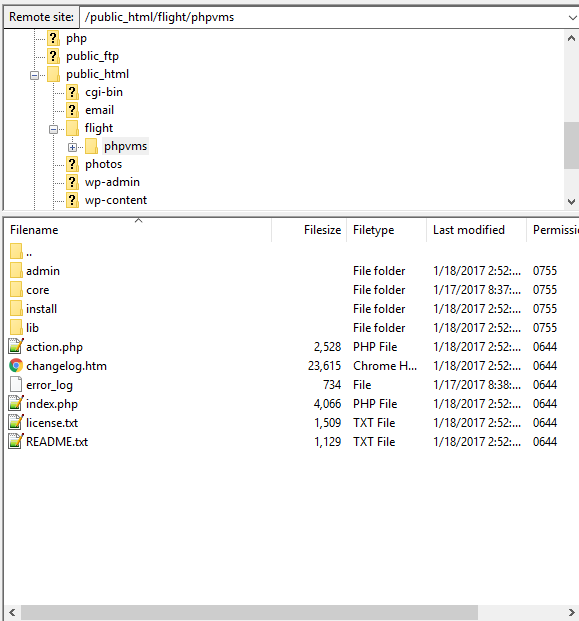The height and width of the screenshot is (621, 579).
Task: Select the php folder icon in tree
Action: [53, 38]
